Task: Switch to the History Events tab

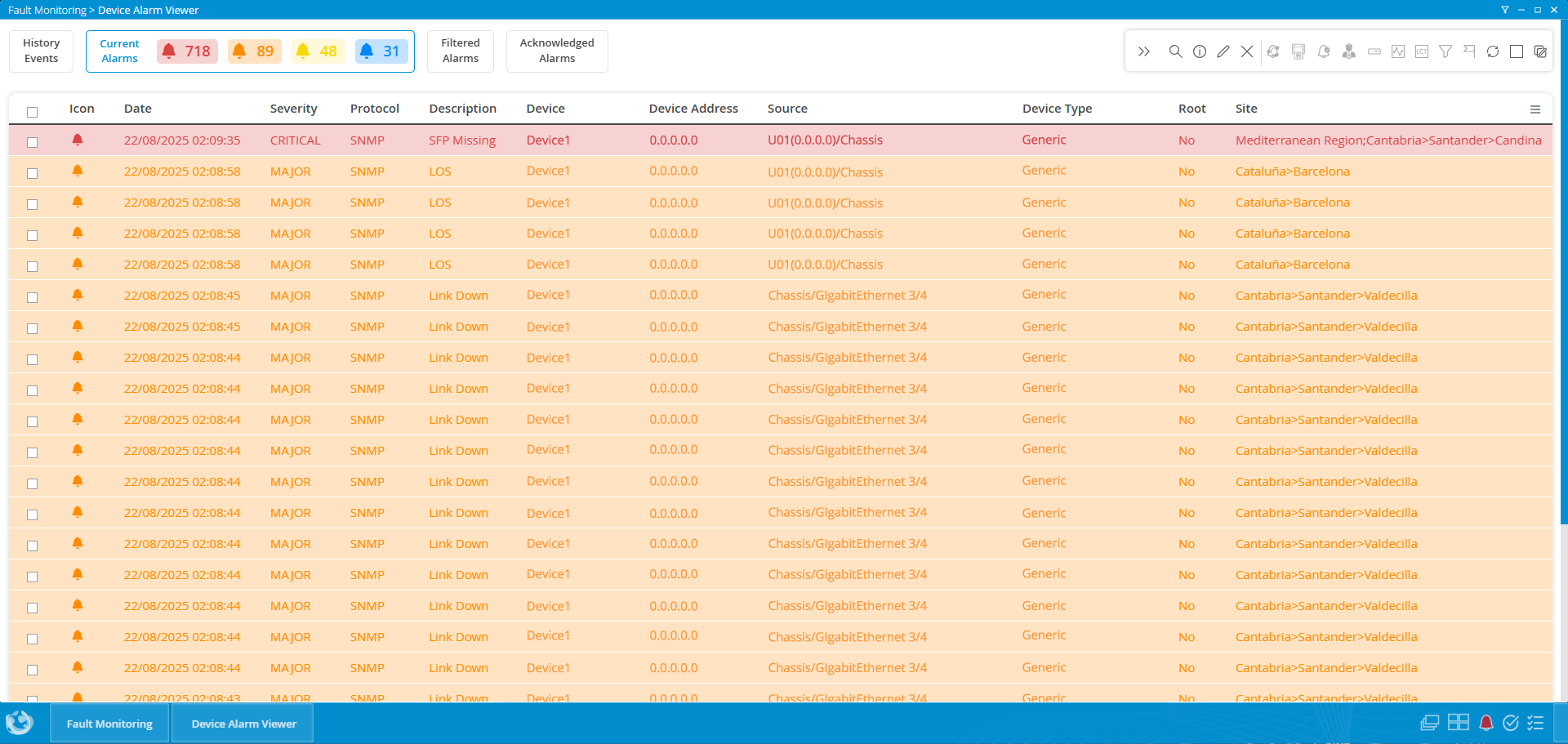Action: pos(42,51)
